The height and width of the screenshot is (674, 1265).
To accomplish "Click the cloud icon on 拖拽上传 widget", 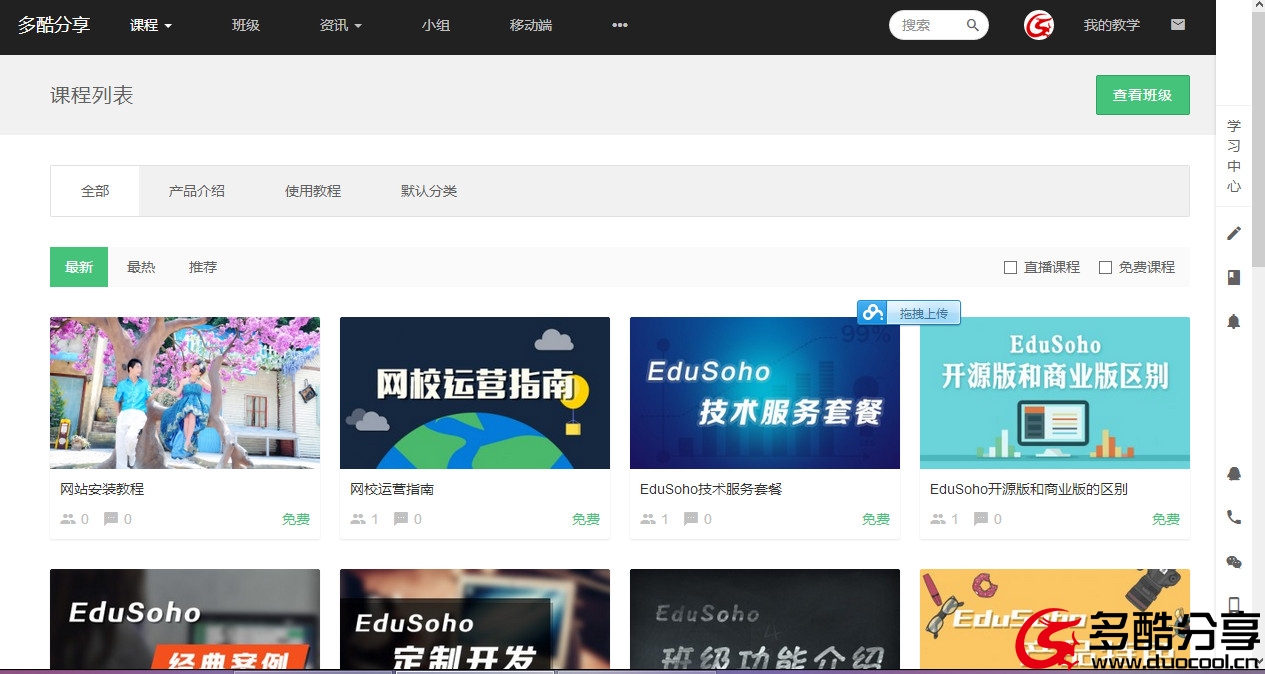I will tap(874, 313).
